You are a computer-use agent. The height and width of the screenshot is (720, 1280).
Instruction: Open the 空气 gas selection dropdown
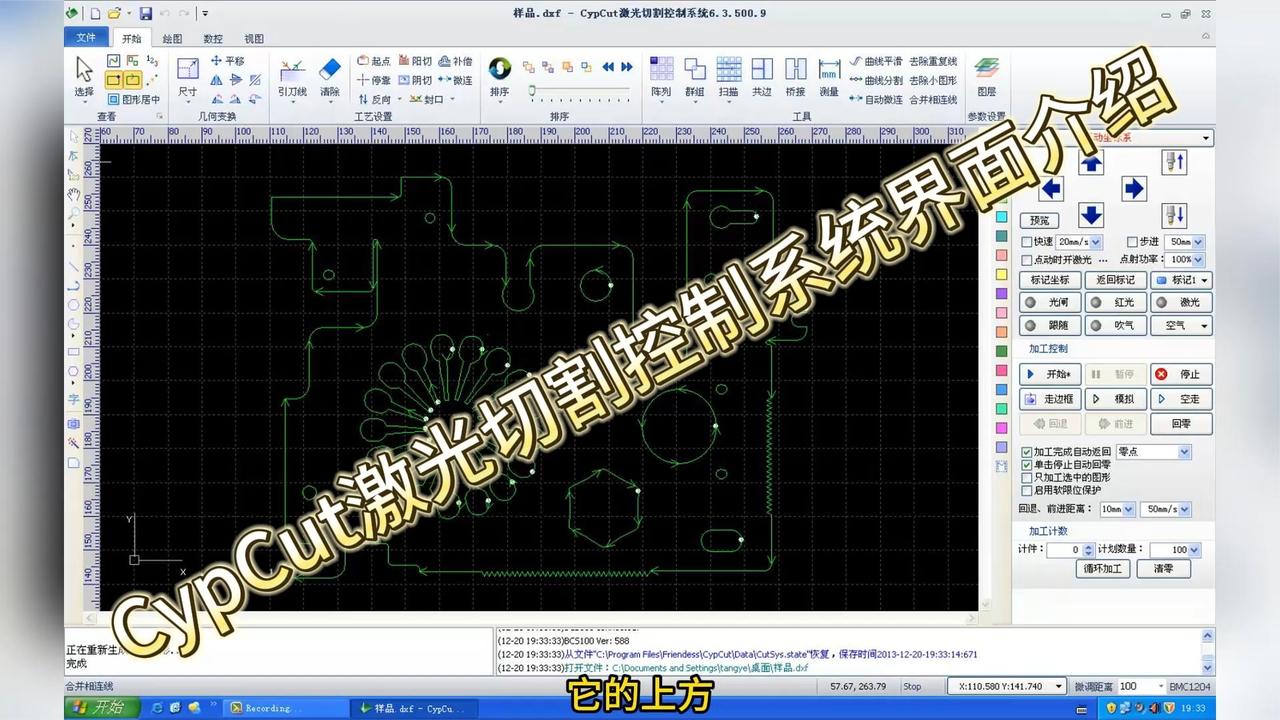1181,325
